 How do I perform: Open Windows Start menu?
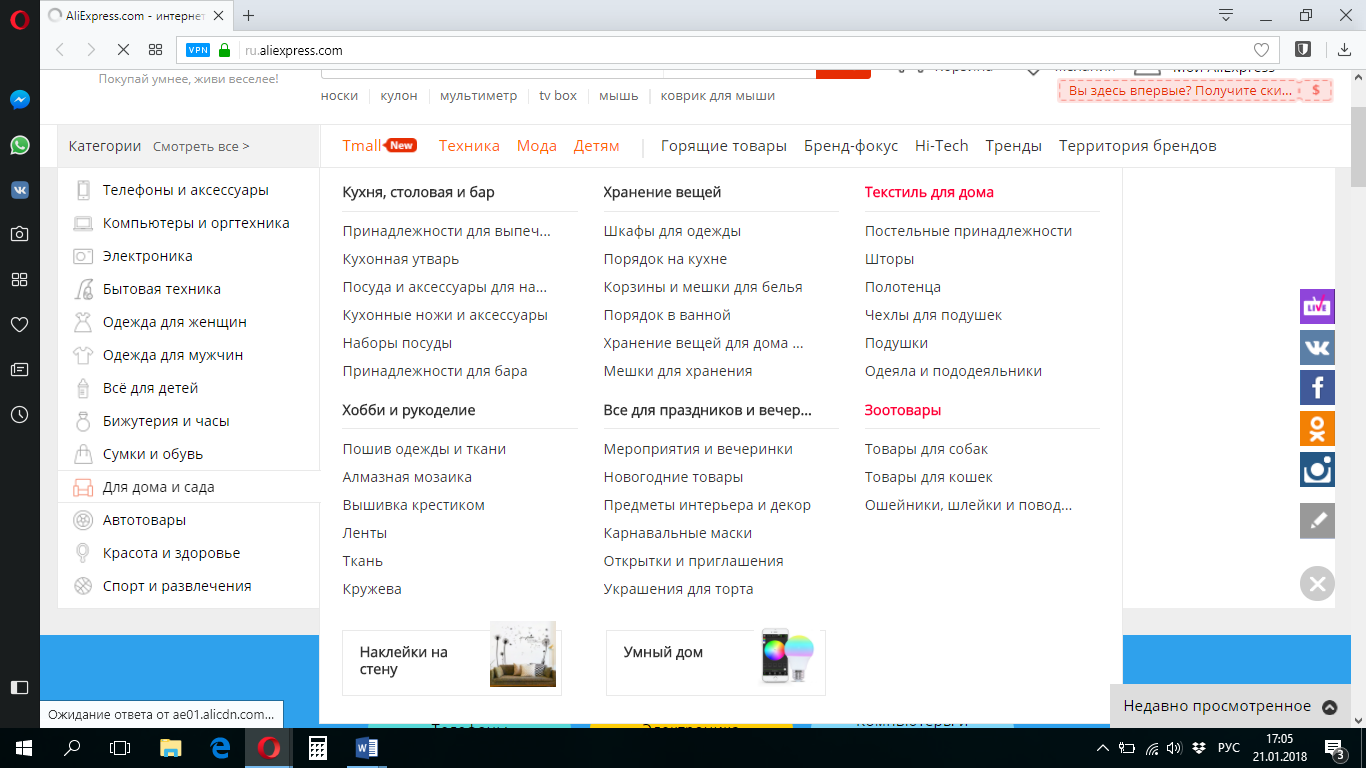tap(23, 747)
